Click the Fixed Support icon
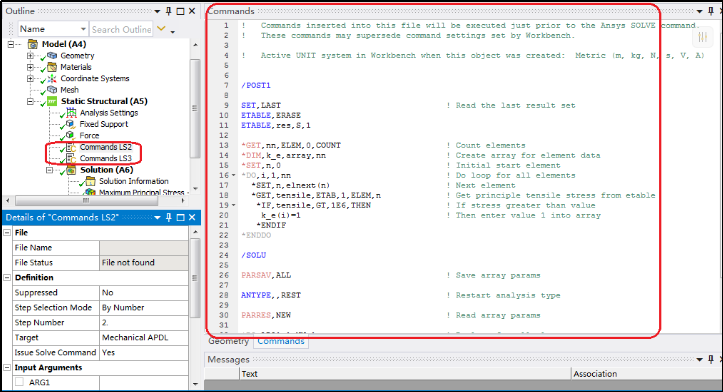Screen dimensions: 723x392 [x=71, y=124]
